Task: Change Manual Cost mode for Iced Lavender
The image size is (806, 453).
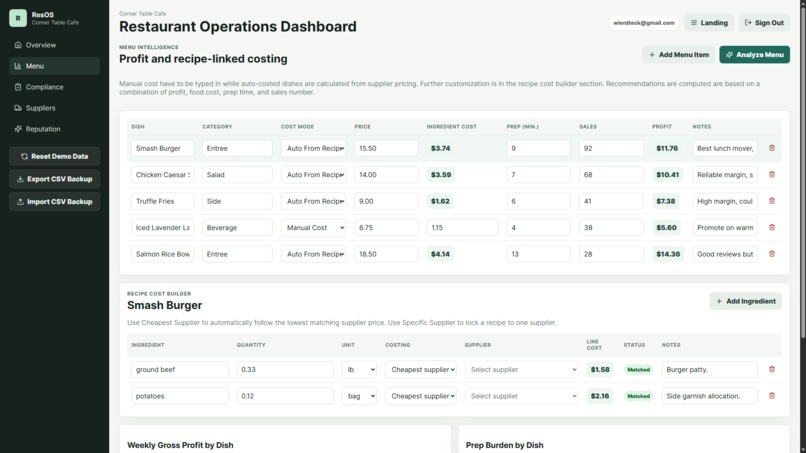Action: pyautogui.click(x=313, y=227)
